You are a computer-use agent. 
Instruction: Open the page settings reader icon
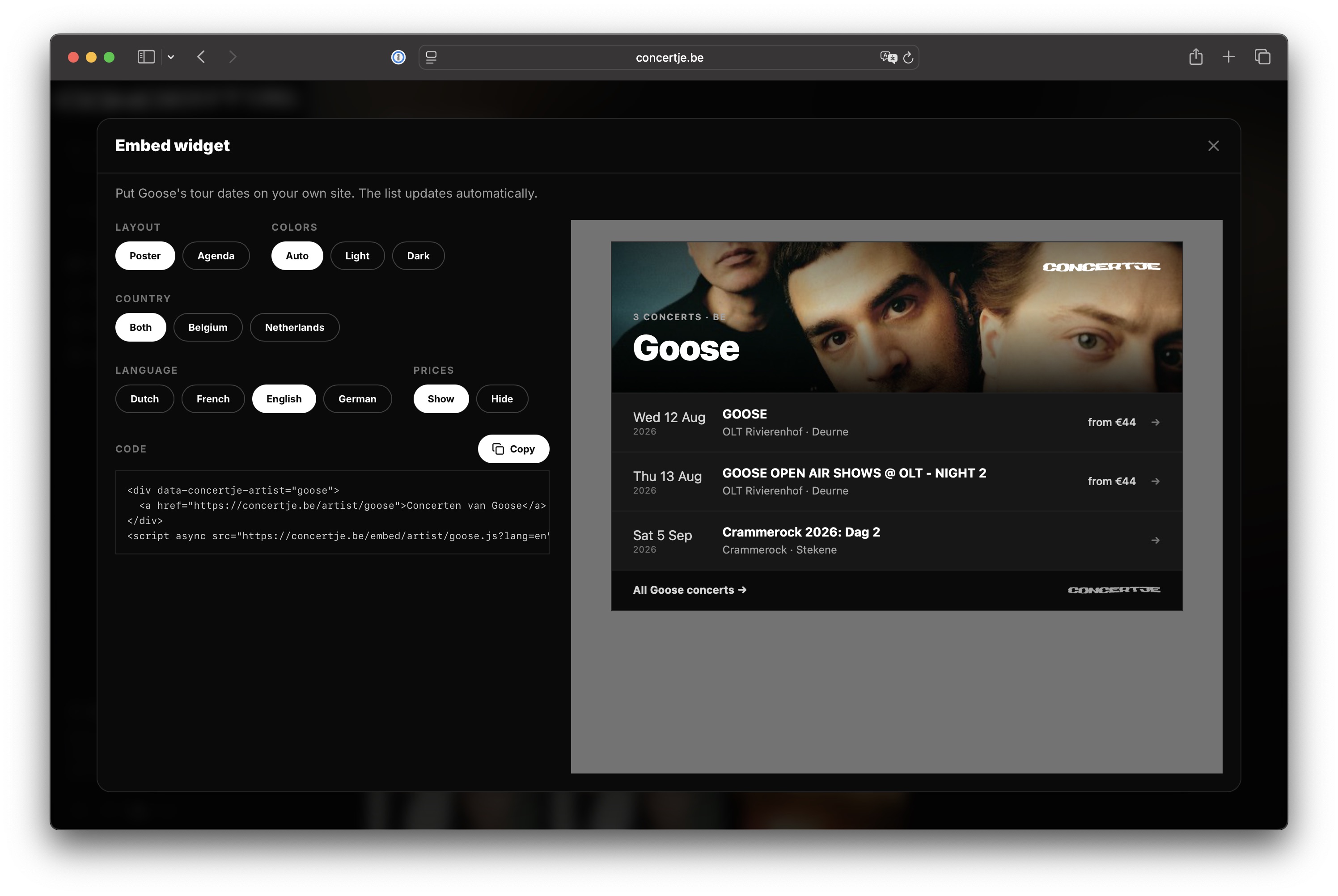click(432, 57)
